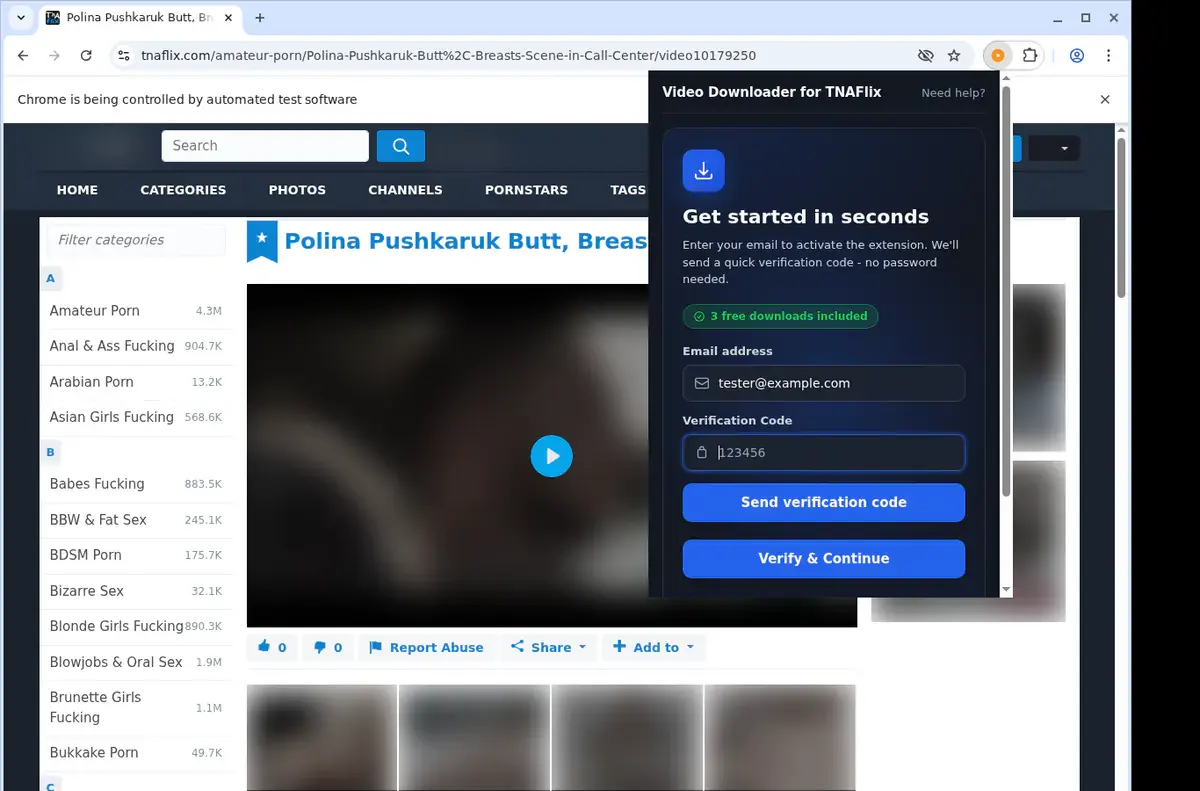Go to the HOME nav item
Image resolution: width=1200 pixels, height=791 pixels.
point(77,190)
